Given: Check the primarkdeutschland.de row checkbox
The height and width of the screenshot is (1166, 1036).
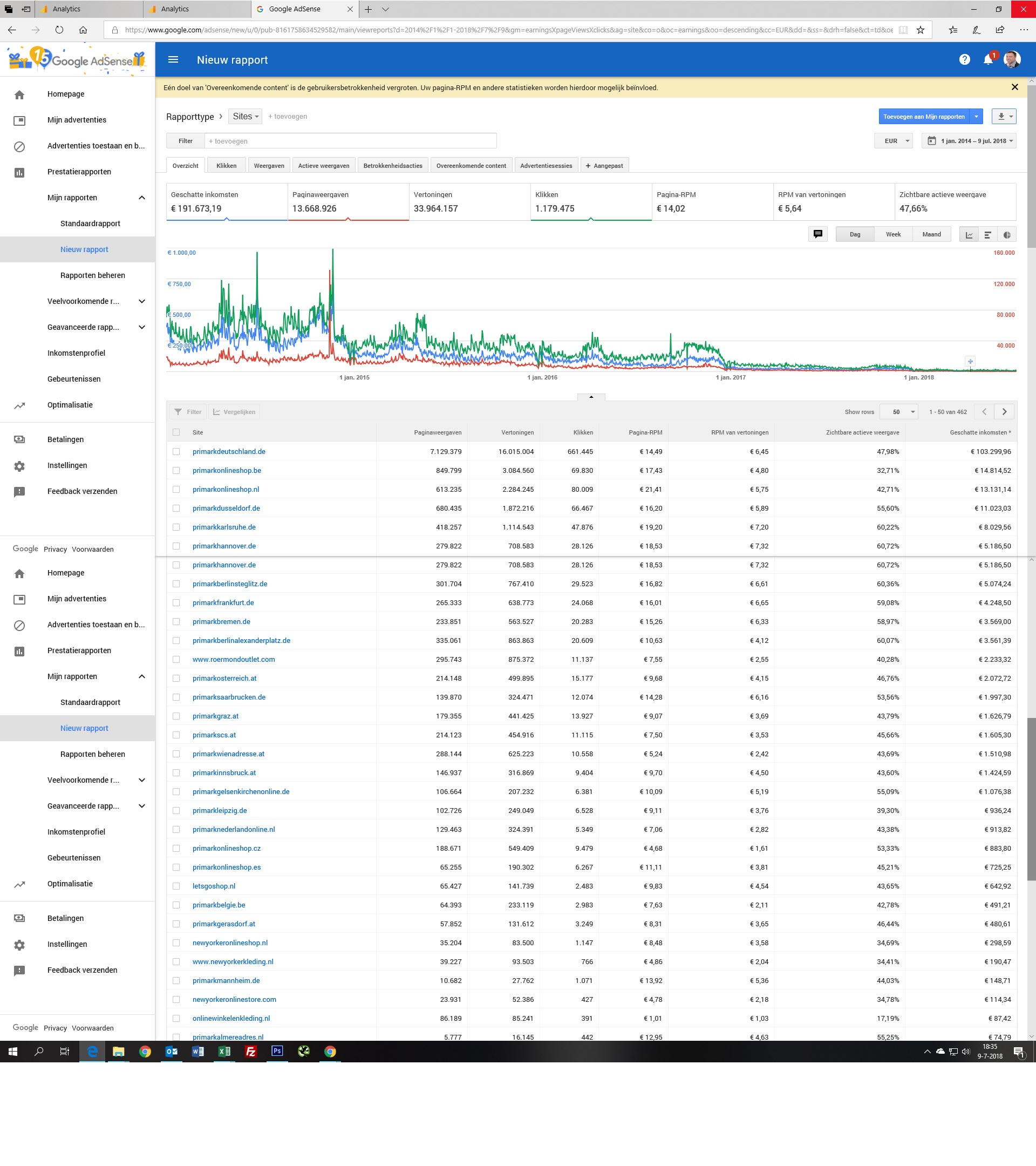Looking at the screenshot, I should (176, 451).
